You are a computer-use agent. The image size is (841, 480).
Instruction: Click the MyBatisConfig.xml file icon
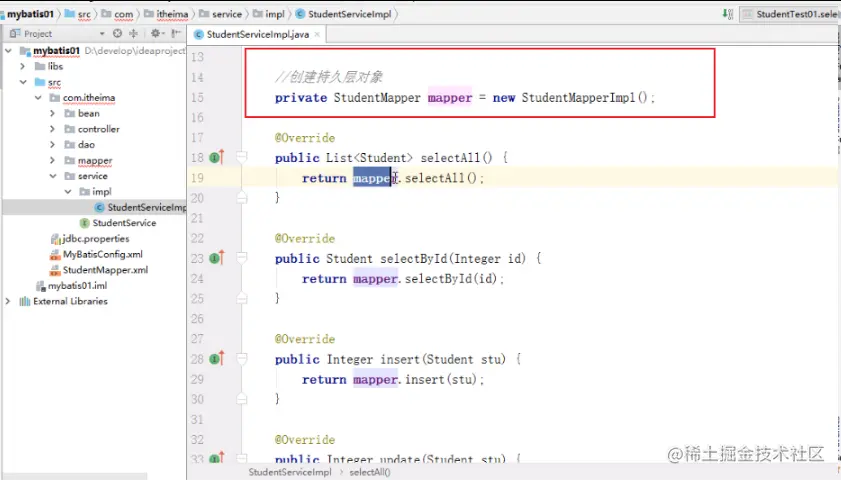(x=55, y=254)
